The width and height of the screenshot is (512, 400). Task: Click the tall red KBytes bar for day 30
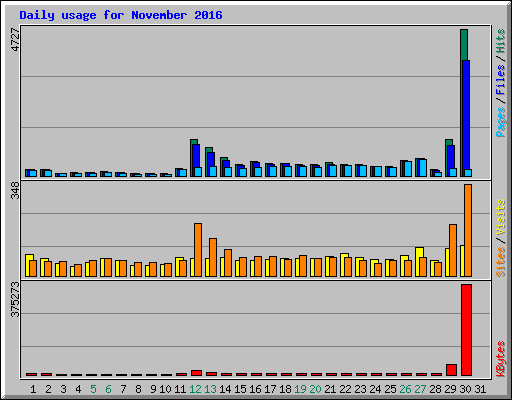click(466, 330)
